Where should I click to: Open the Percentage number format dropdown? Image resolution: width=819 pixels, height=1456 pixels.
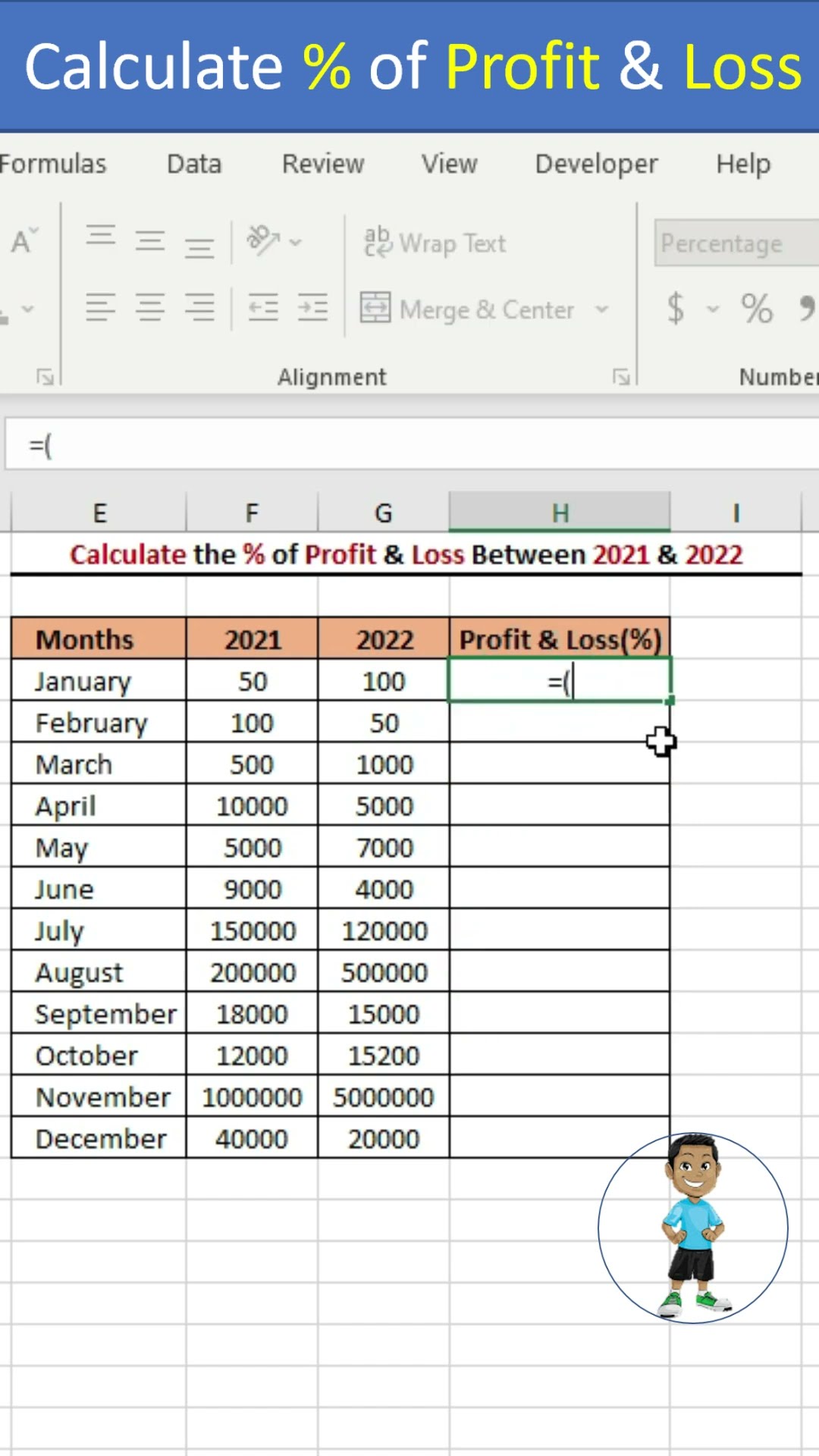coord(736,243)
